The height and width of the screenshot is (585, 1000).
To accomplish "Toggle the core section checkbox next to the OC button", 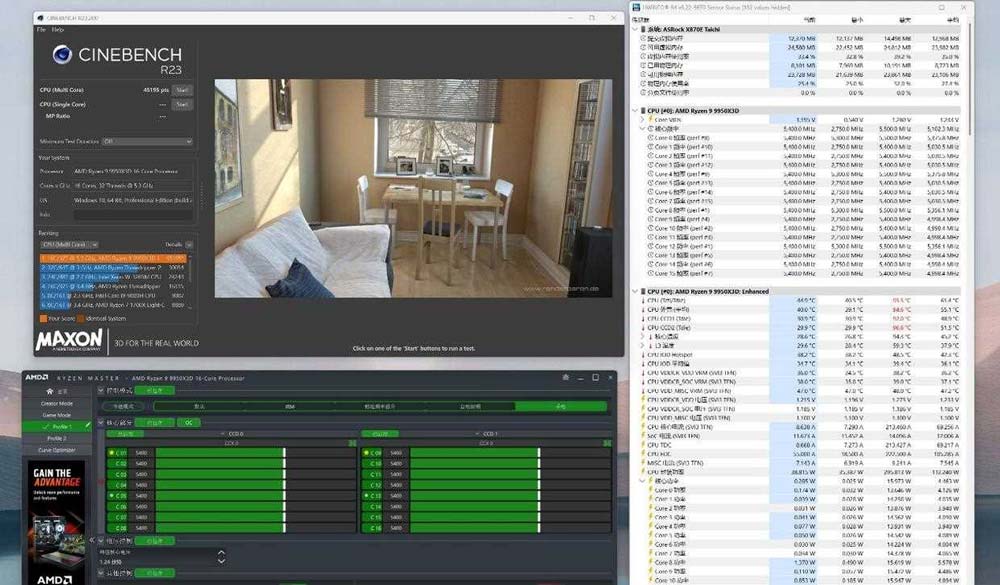I will coord(101,422).
